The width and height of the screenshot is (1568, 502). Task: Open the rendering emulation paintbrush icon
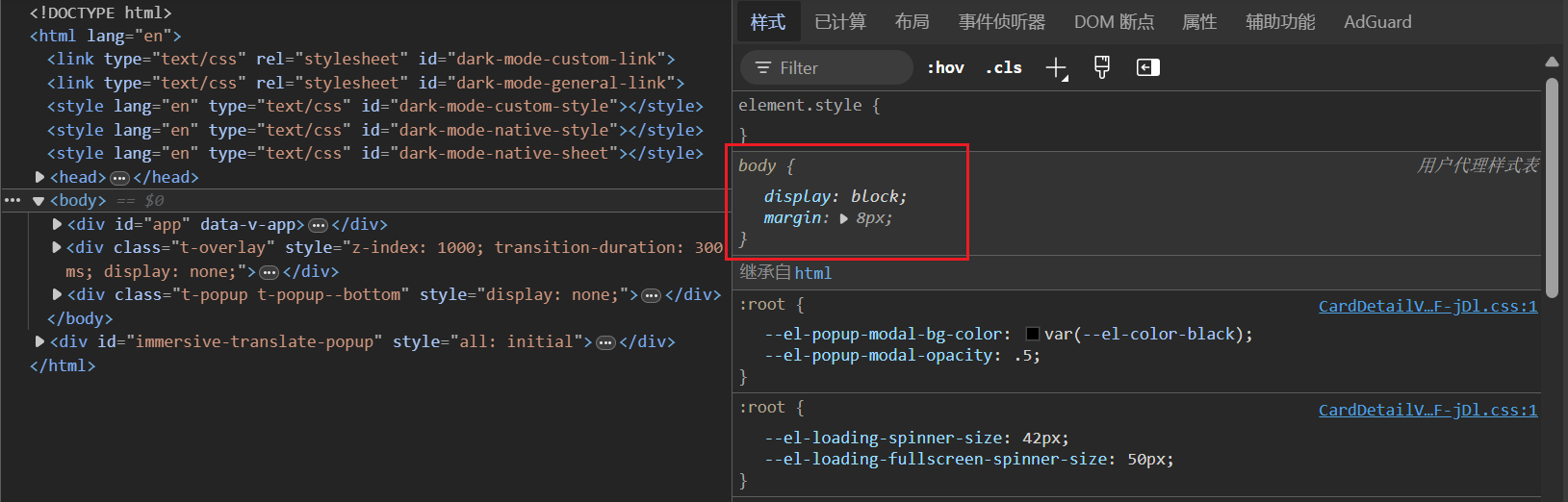[1102, 67]
